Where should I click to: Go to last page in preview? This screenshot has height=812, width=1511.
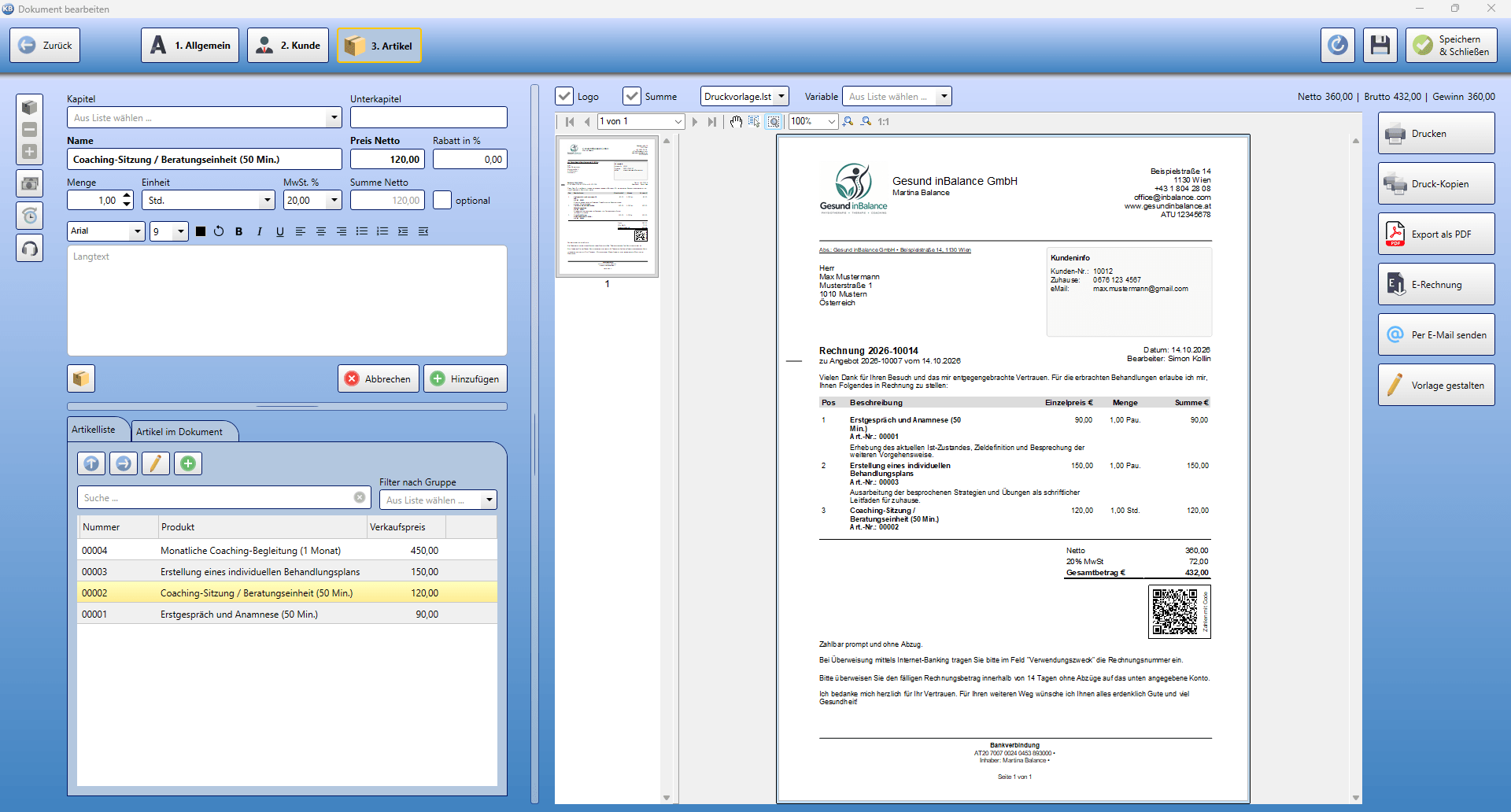[711, 121]
